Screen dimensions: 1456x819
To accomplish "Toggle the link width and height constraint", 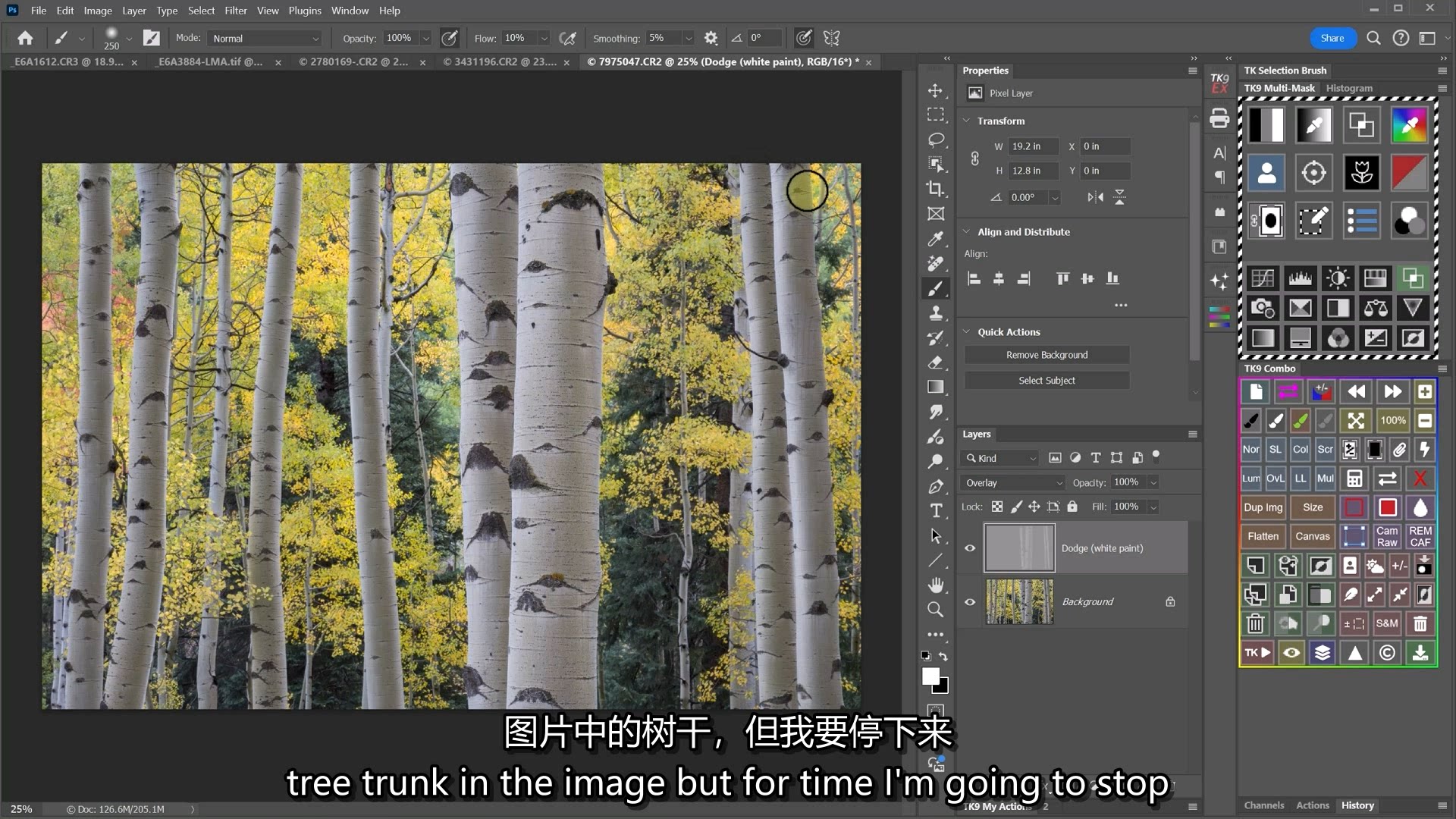I will (x=975, y=158).
